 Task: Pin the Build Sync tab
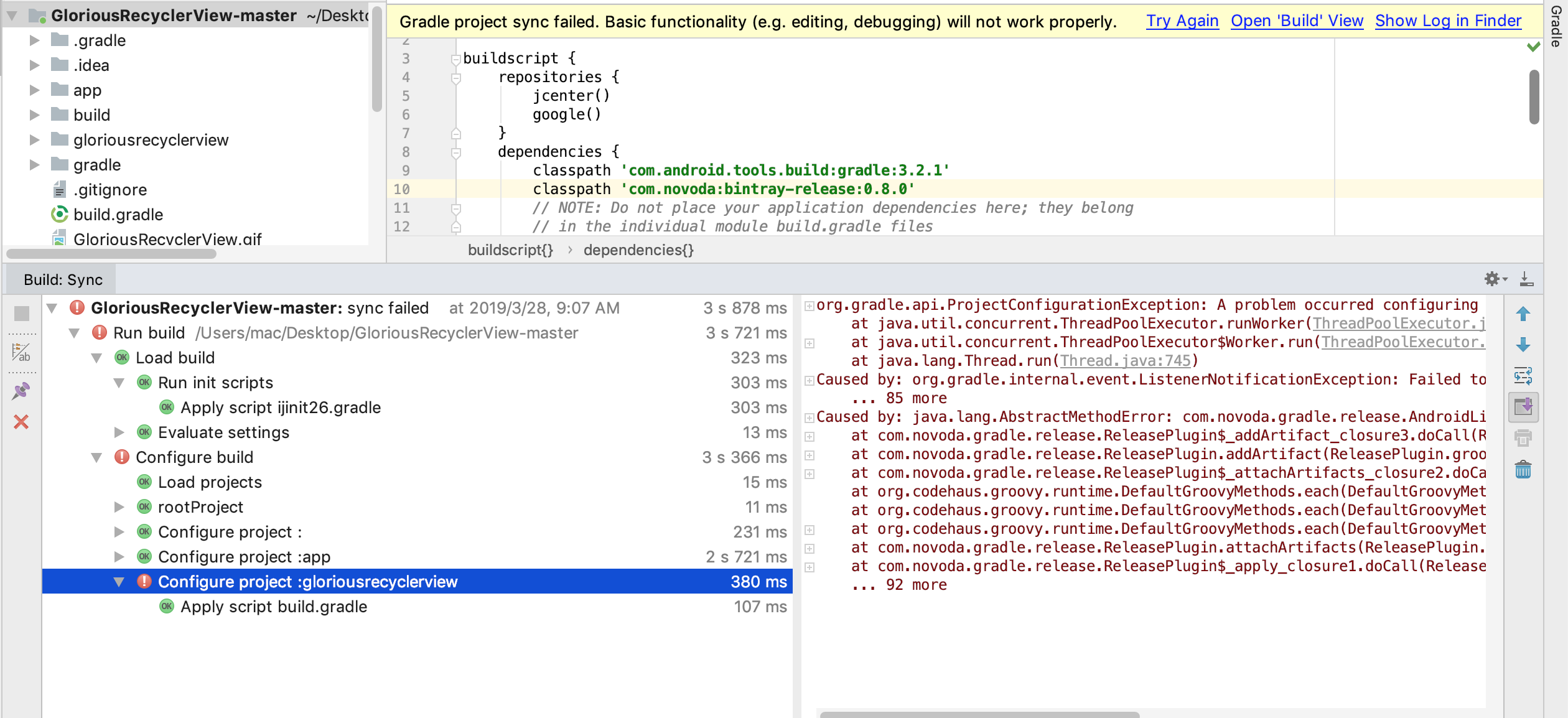21,391
